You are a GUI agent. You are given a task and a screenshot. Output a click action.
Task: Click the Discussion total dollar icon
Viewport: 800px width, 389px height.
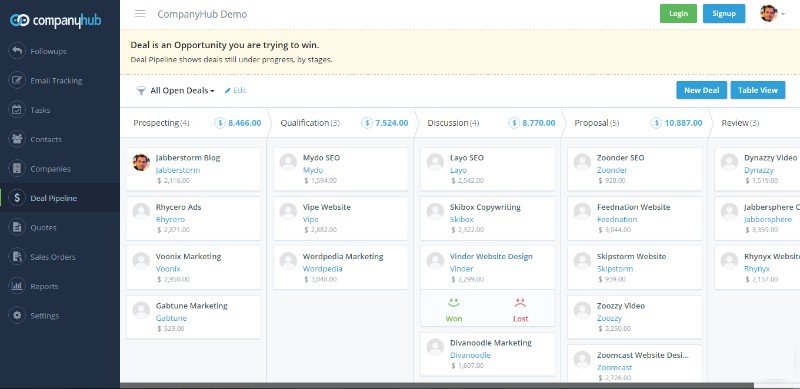click(513, 123)
